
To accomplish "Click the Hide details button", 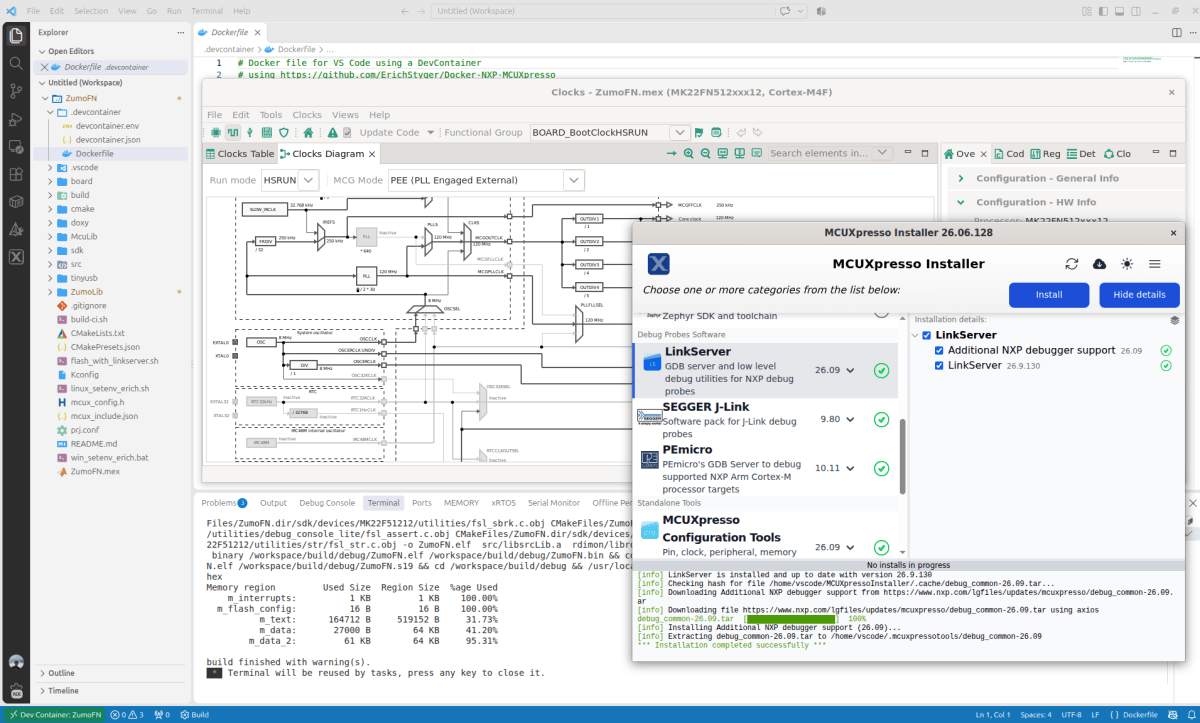I will click(x=1139, y=295).
